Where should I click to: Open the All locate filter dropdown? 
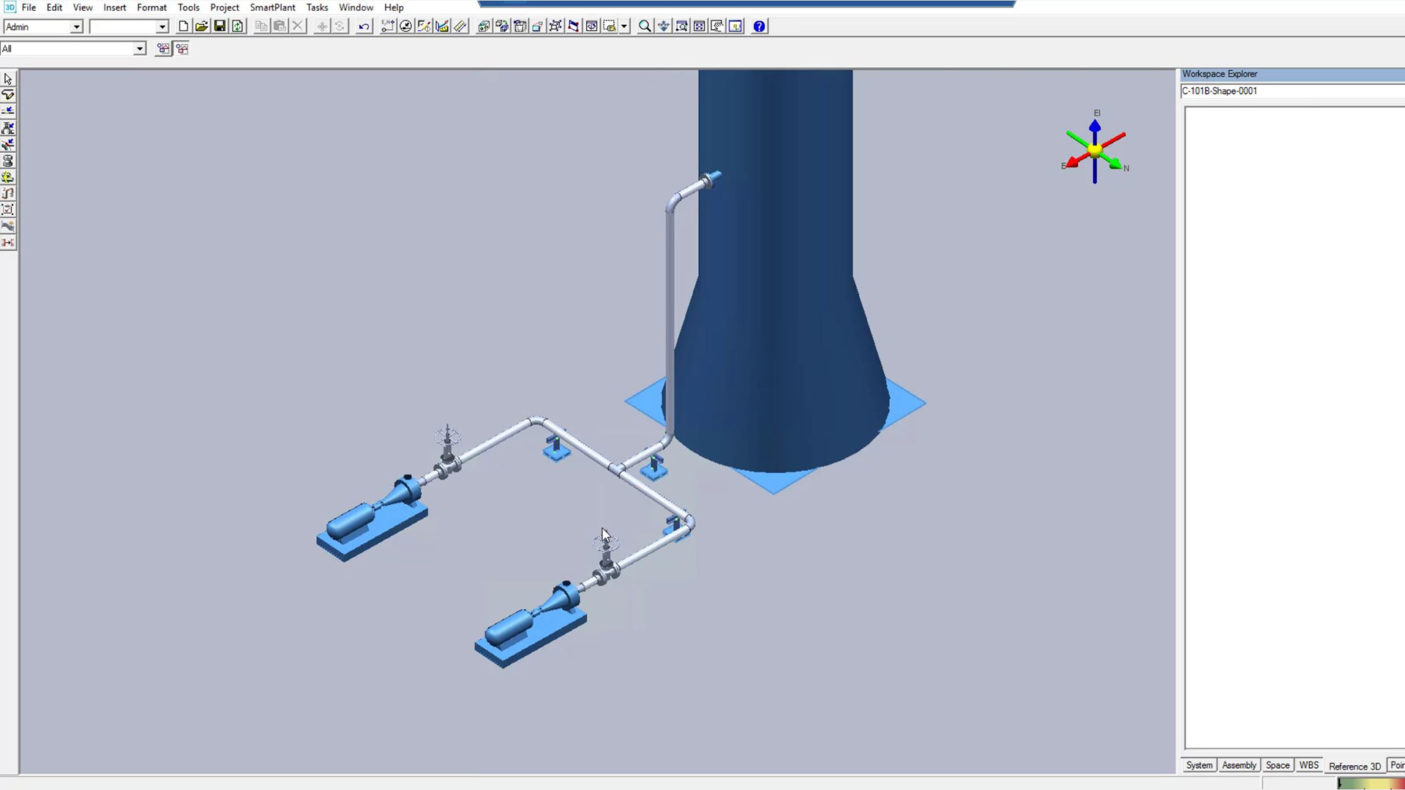point(139,49)
